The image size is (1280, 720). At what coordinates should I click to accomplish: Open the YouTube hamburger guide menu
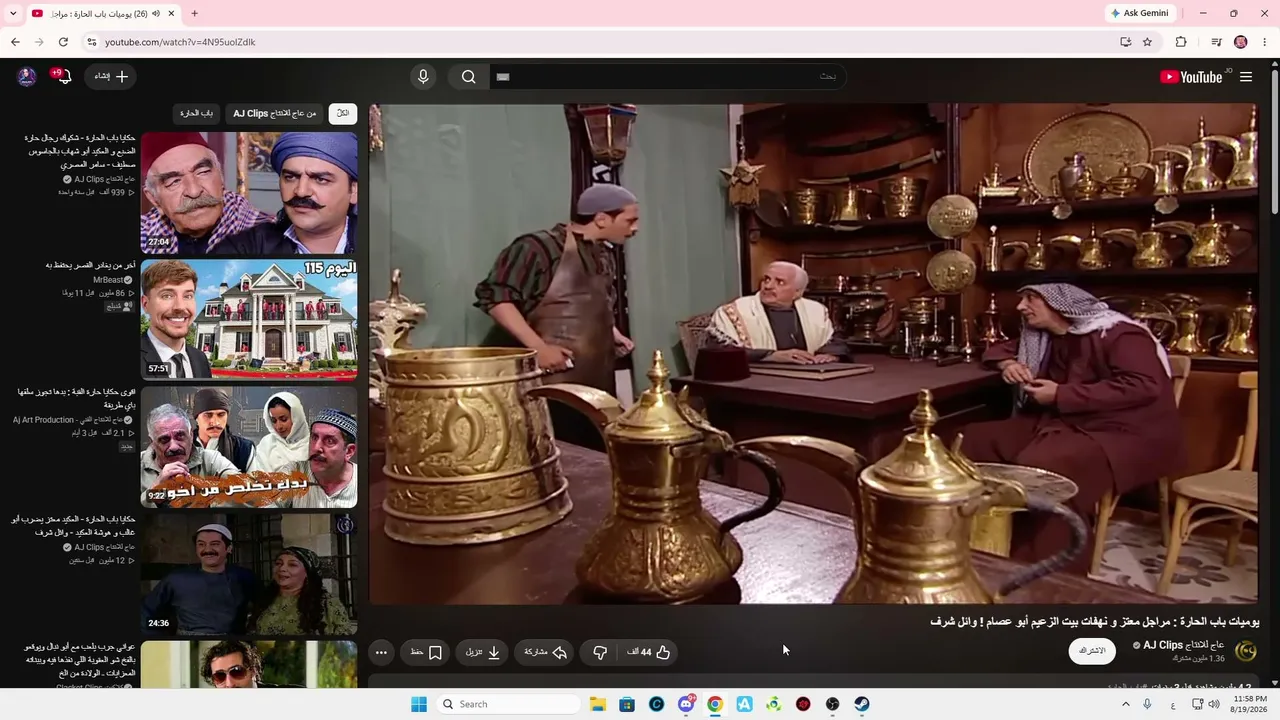tap(1246, 77)
